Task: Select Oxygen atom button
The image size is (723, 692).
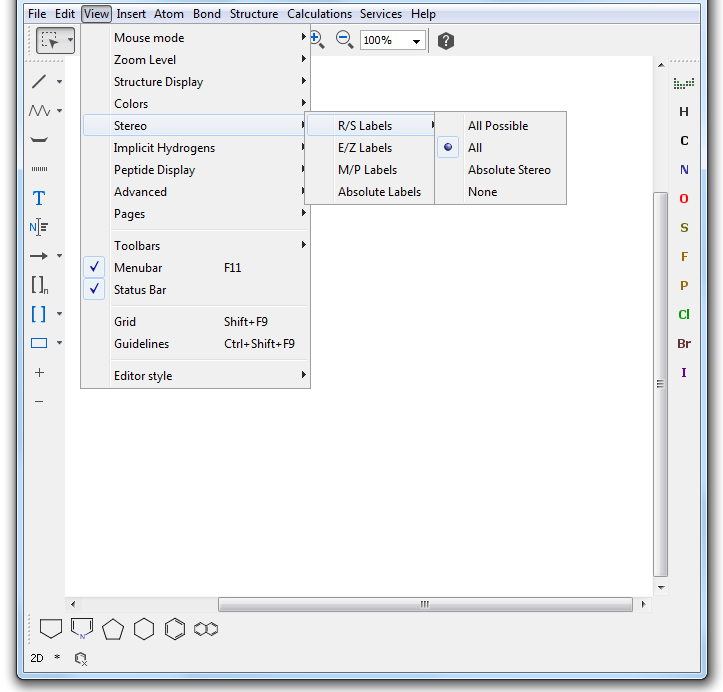Action: (x=684, y=199)
